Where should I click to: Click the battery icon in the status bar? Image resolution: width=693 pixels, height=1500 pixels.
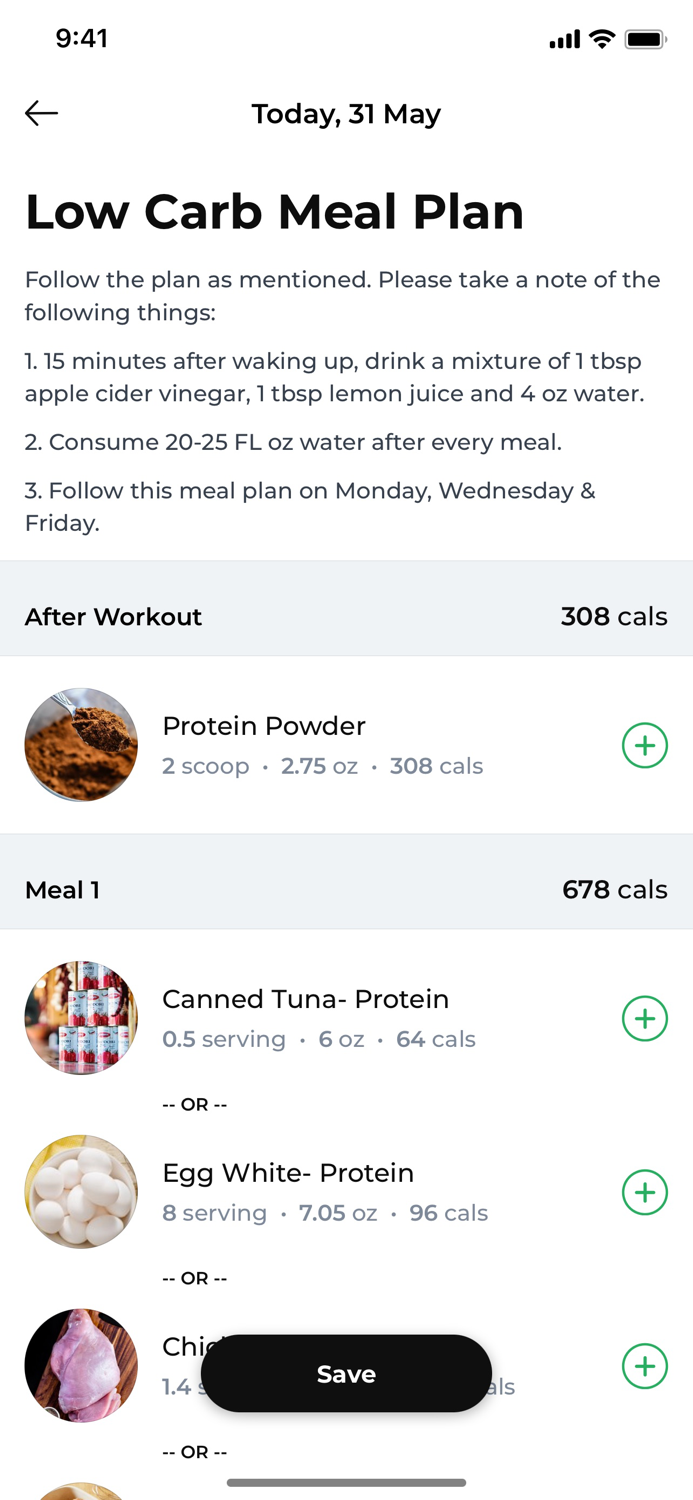(x=646, y=38)
